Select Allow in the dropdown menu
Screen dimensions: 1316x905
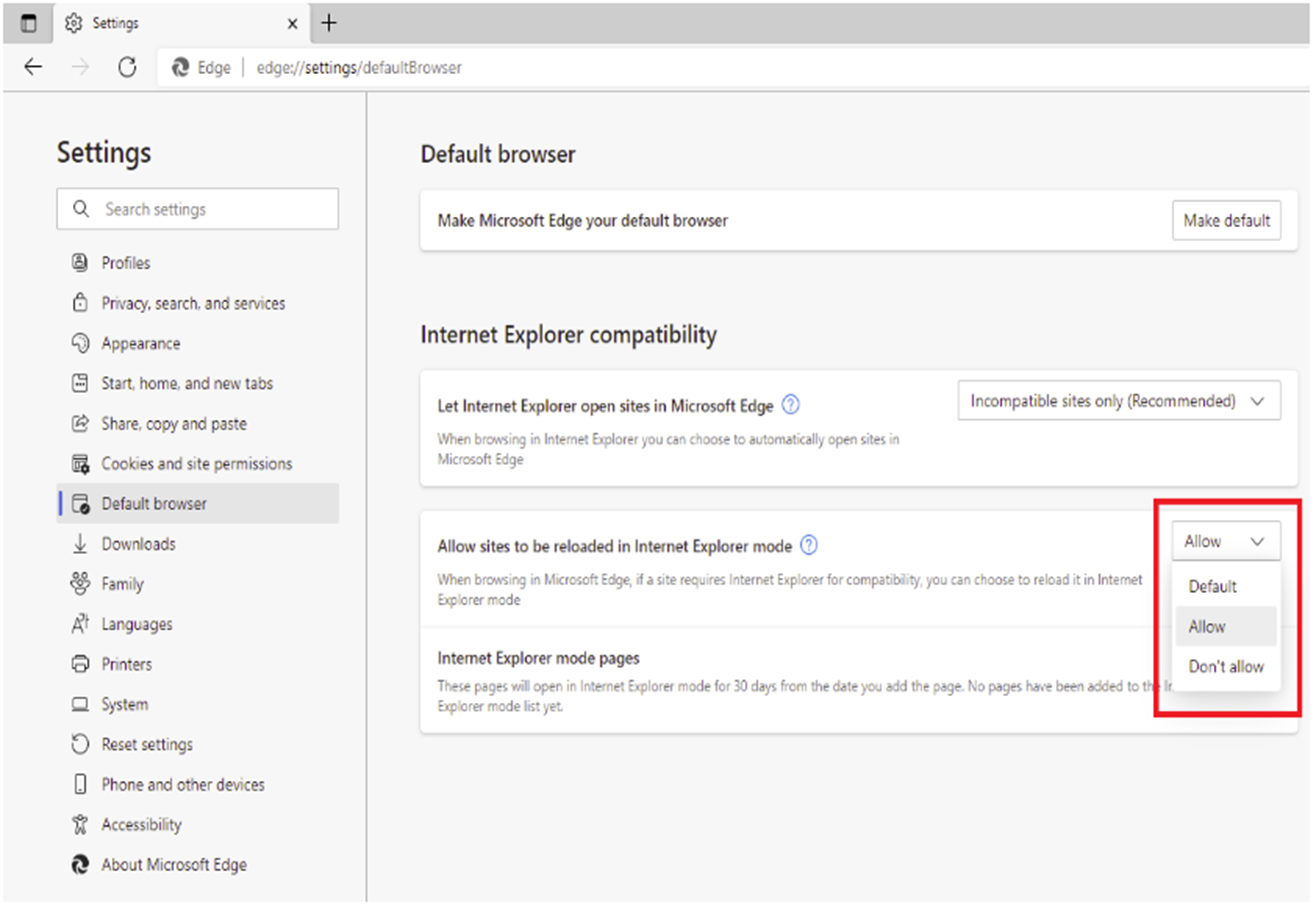point(1207,626)
